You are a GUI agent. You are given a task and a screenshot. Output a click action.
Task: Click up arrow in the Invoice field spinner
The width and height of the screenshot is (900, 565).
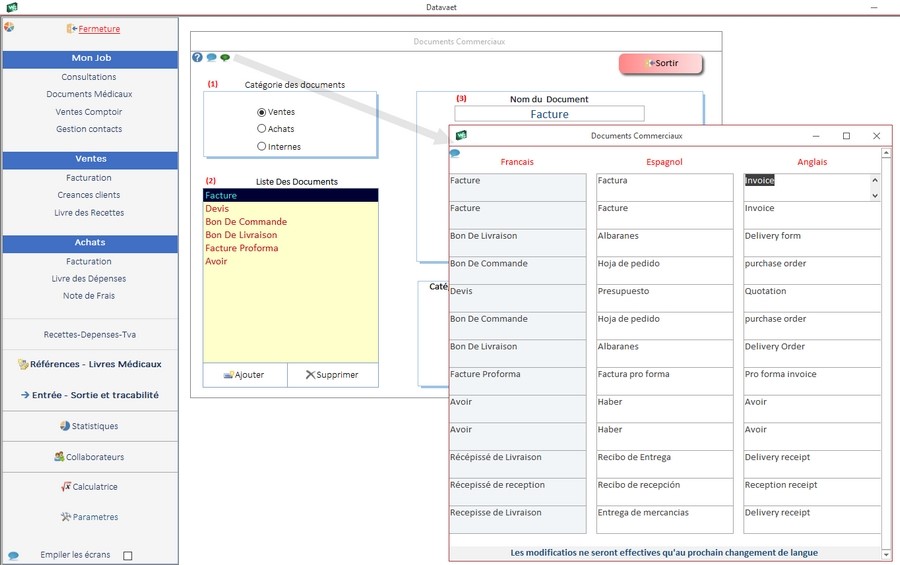coord(875,180)
